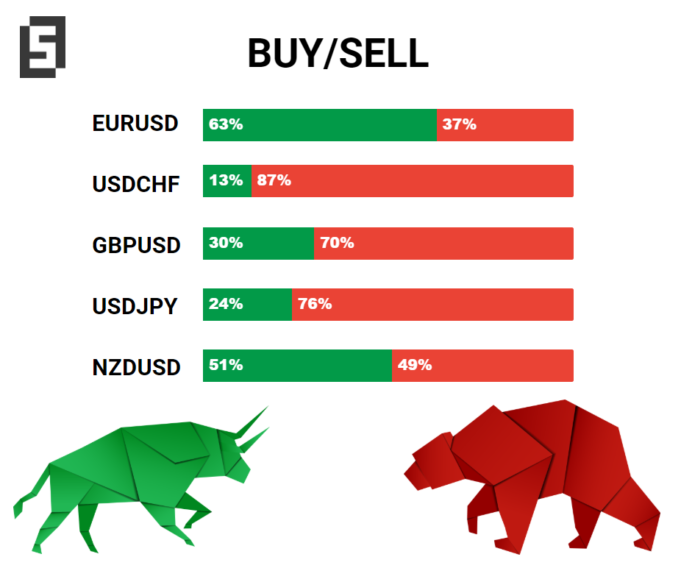Click the pixelated S logo icon
This screenshot has width=681, height=568.
(43, 47)
